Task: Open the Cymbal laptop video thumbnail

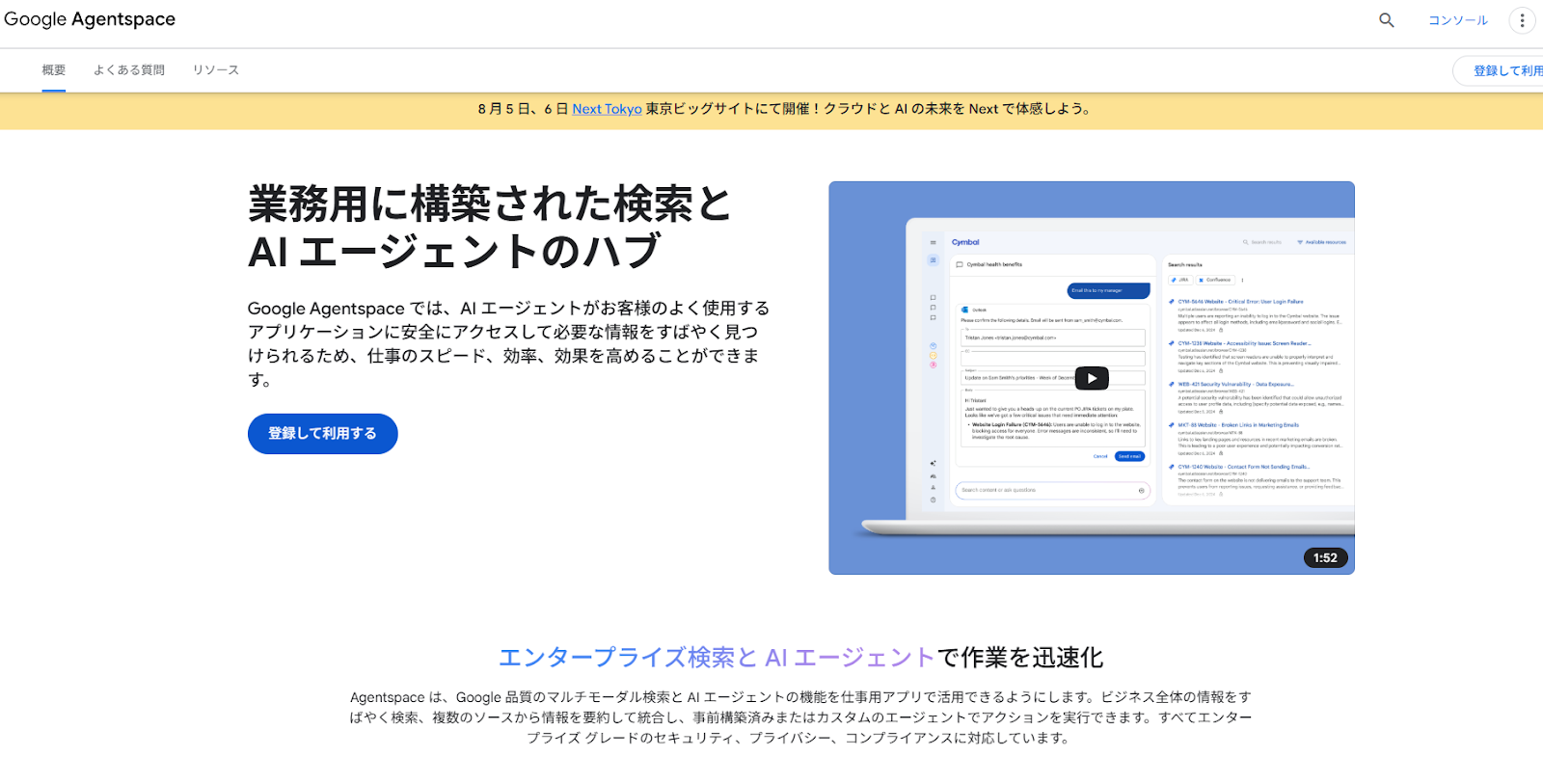Action: click(1092, 378)
